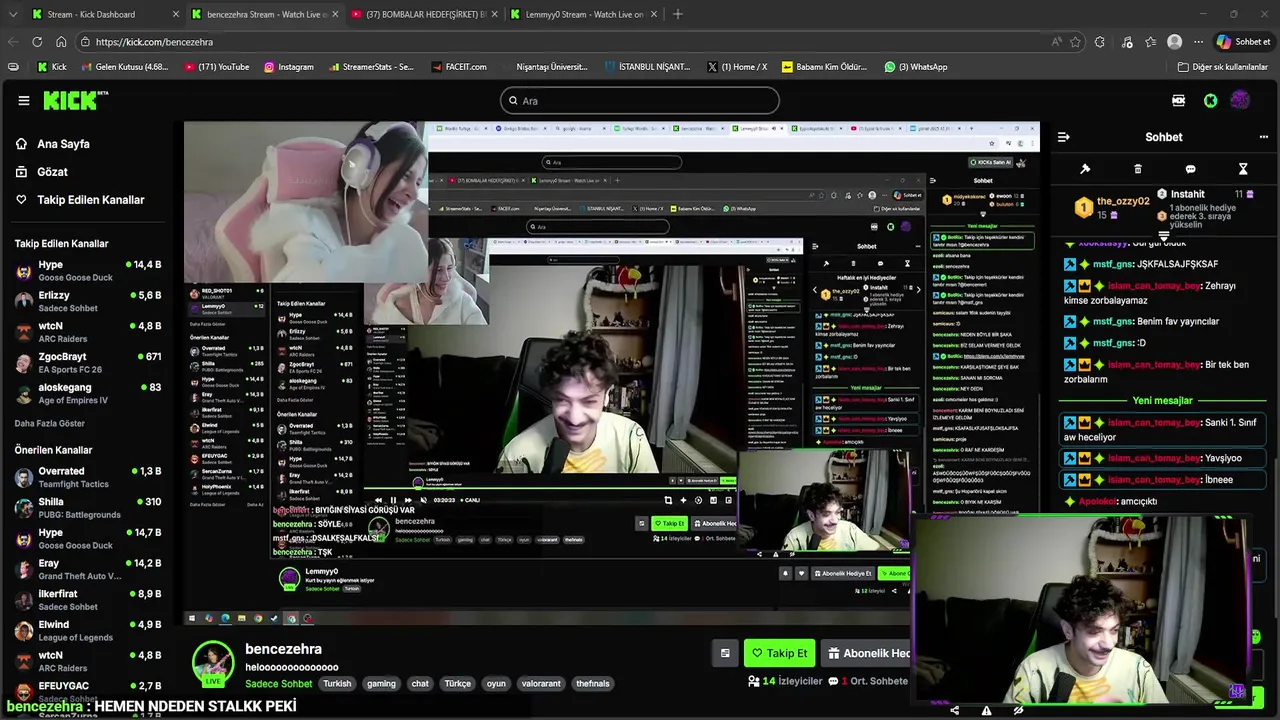The height and width of the screenshot is (720, 1280).
Task: Click the green KICK logo
Action: (75, 100)
